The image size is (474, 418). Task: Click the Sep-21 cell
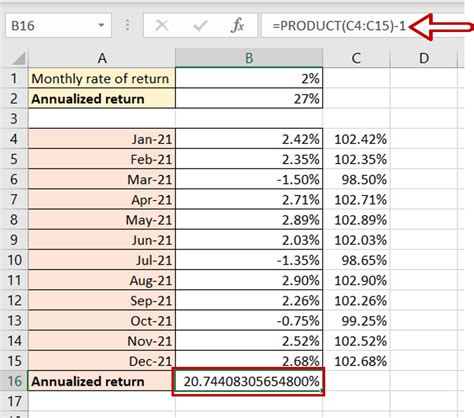click(x=102, y=300)
